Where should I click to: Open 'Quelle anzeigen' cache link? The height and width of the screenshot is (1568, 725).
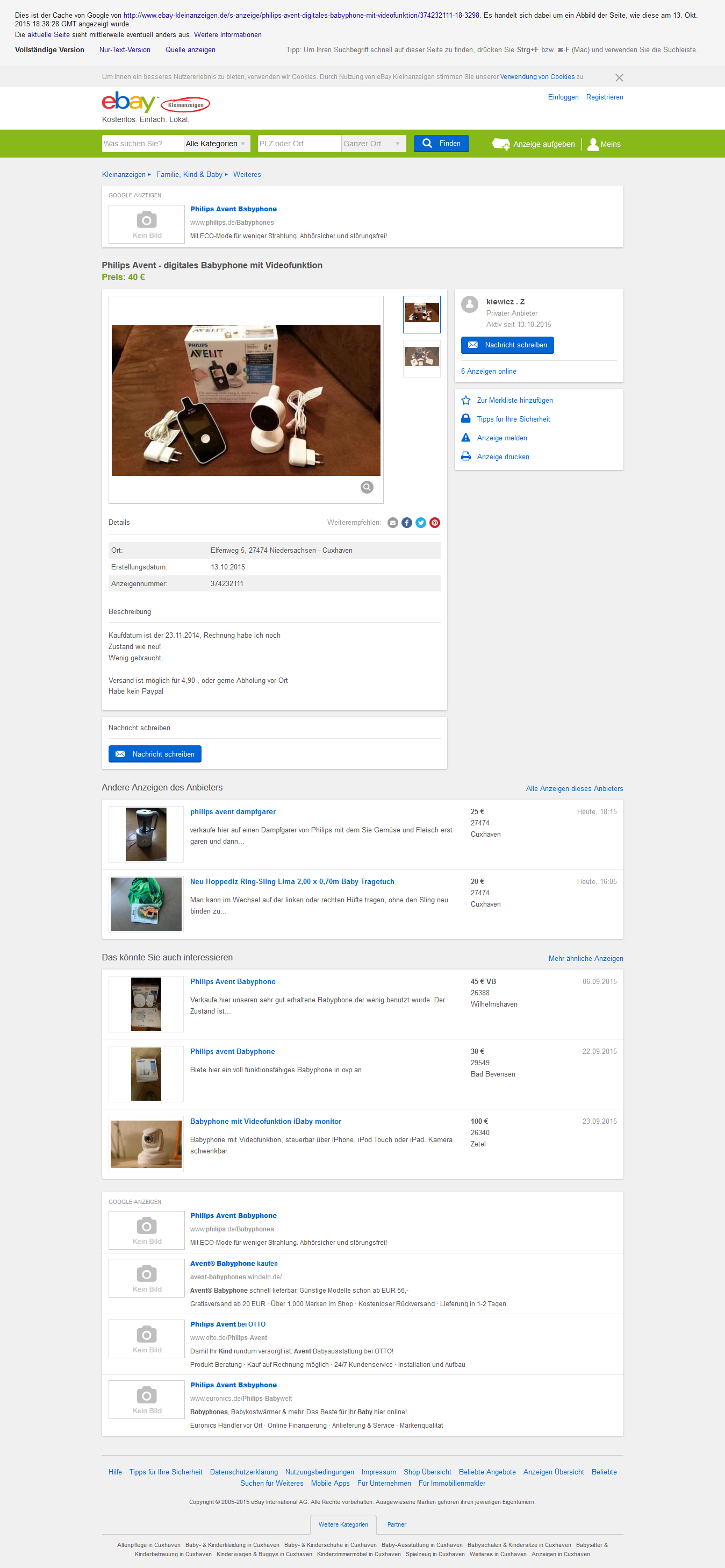[190, 50]
